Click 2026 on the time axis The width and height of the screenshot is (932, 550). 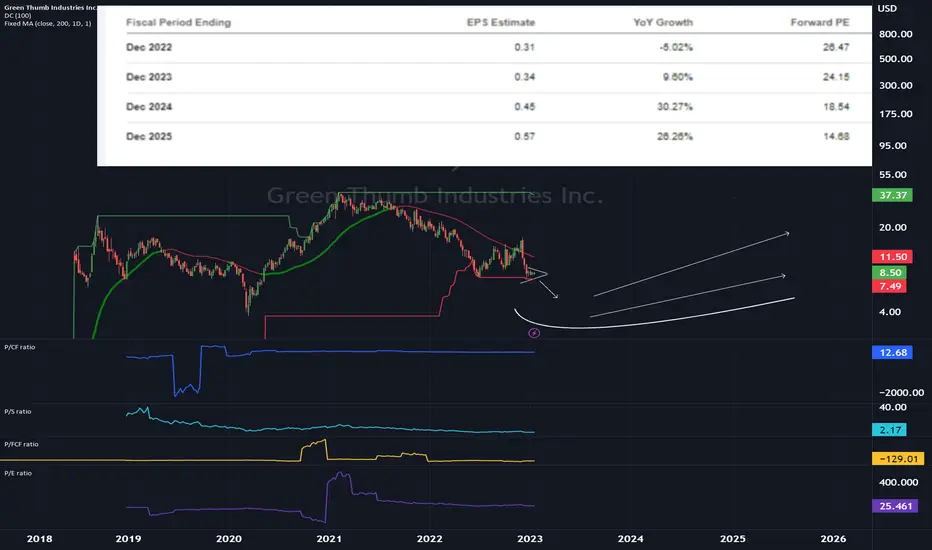(833, 539)
